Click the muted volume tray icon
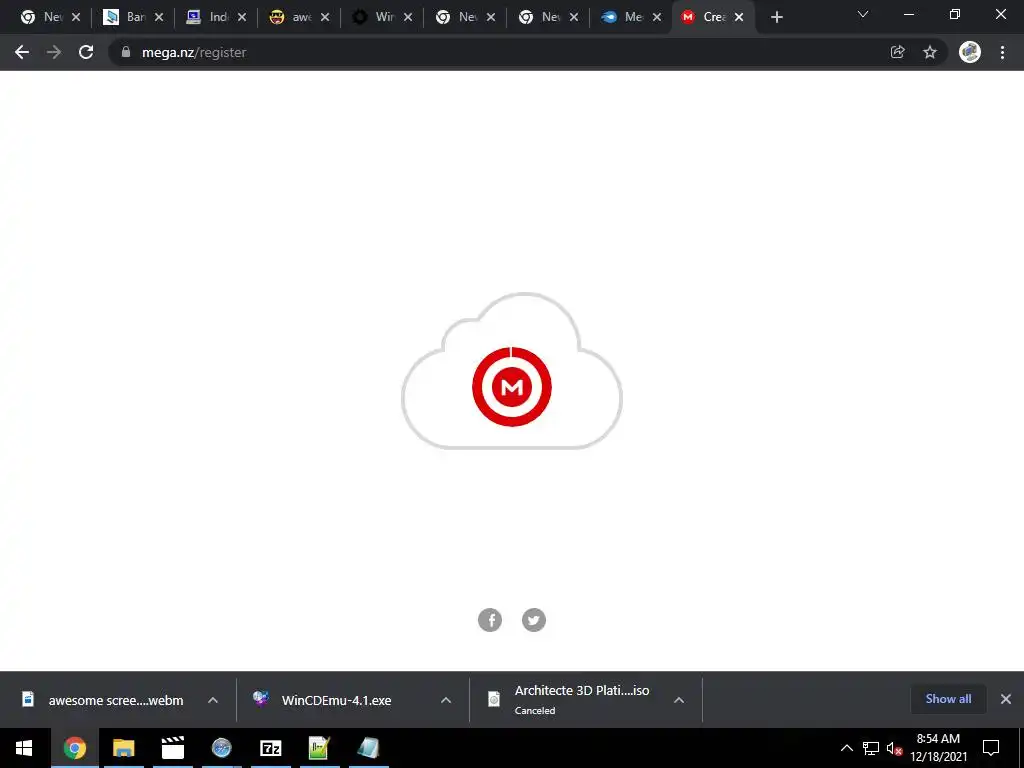This screenshot has width=1024, height=768. pos(894,748)
